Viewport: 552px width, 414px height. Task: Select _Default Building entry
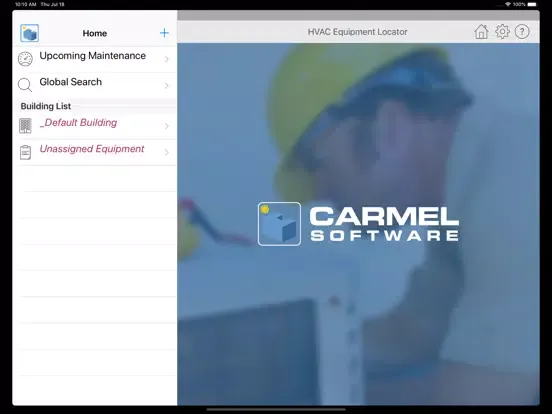(x=94, y=126)
